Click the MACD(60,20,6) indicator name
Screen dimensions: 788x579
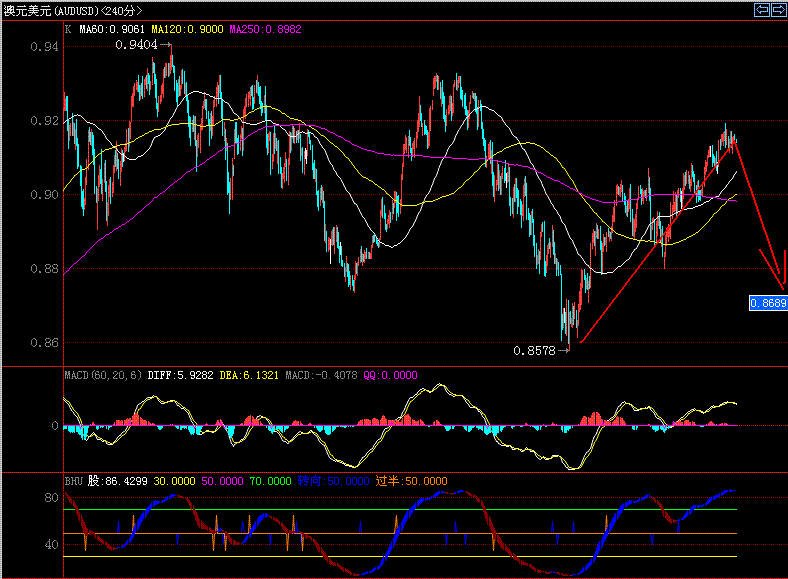coord(103,375)
